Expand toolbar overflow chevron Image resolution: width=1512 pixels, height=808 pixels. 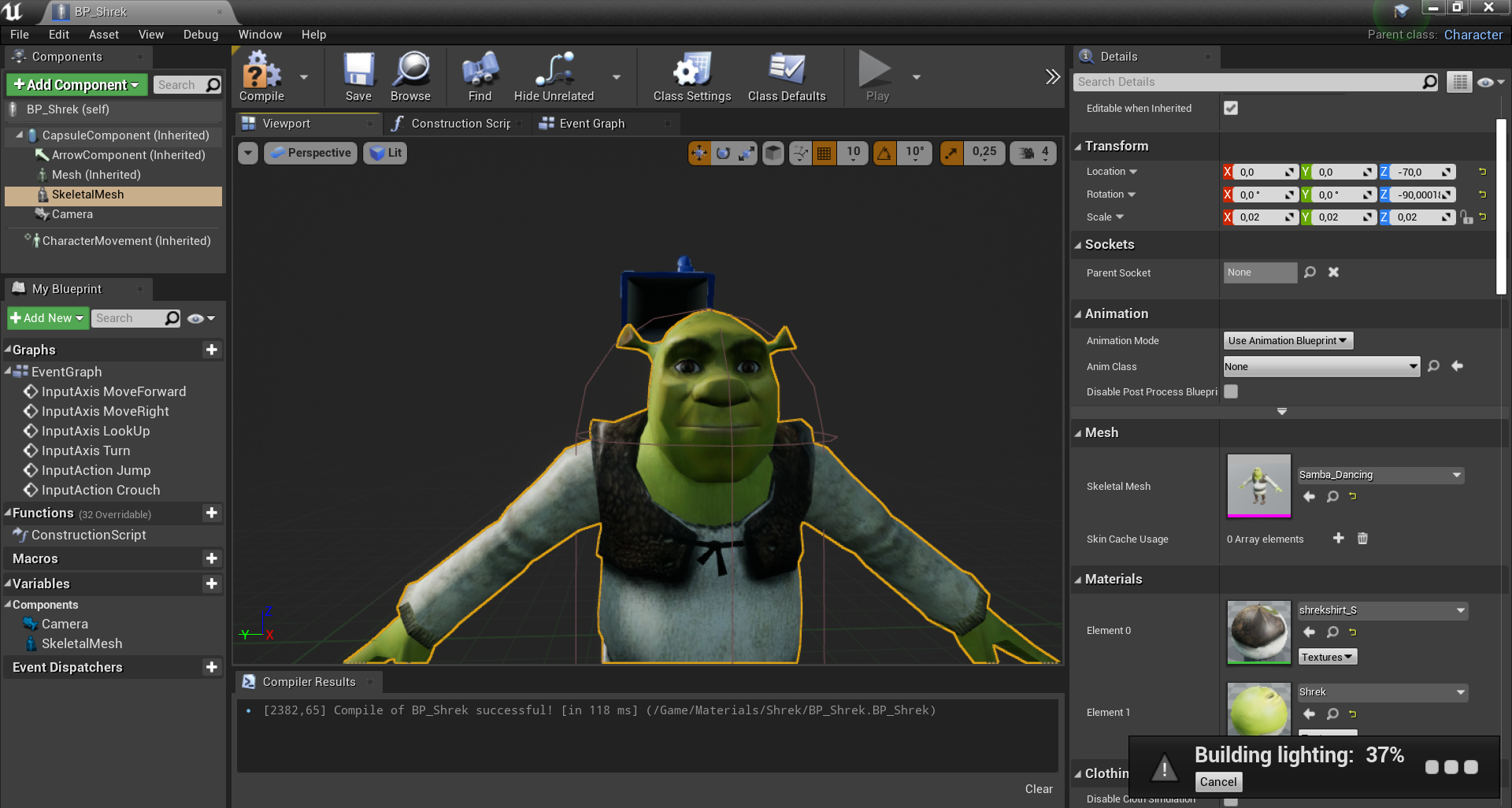tap(1052, 76)
